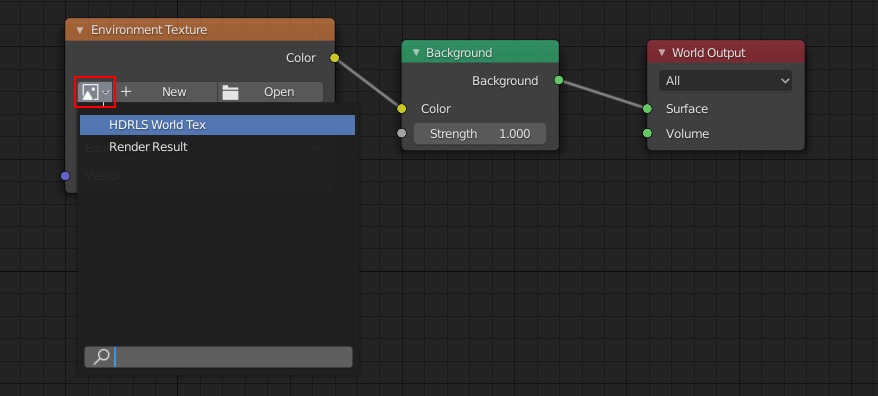Open the image datablock browse dropdown
Screen dimensions: 878x396
tap(95, 92)
